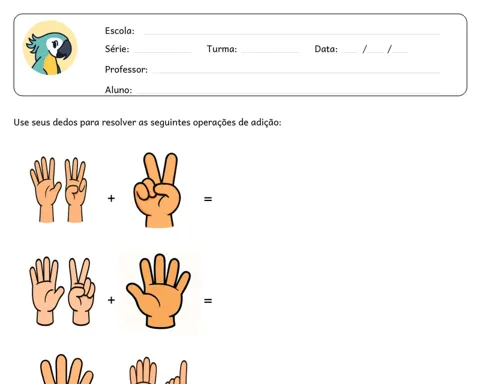This screenshot has width=480, height=384.
Task: Click the first row open five-finger hand
Action: click(x=45, y=189)
